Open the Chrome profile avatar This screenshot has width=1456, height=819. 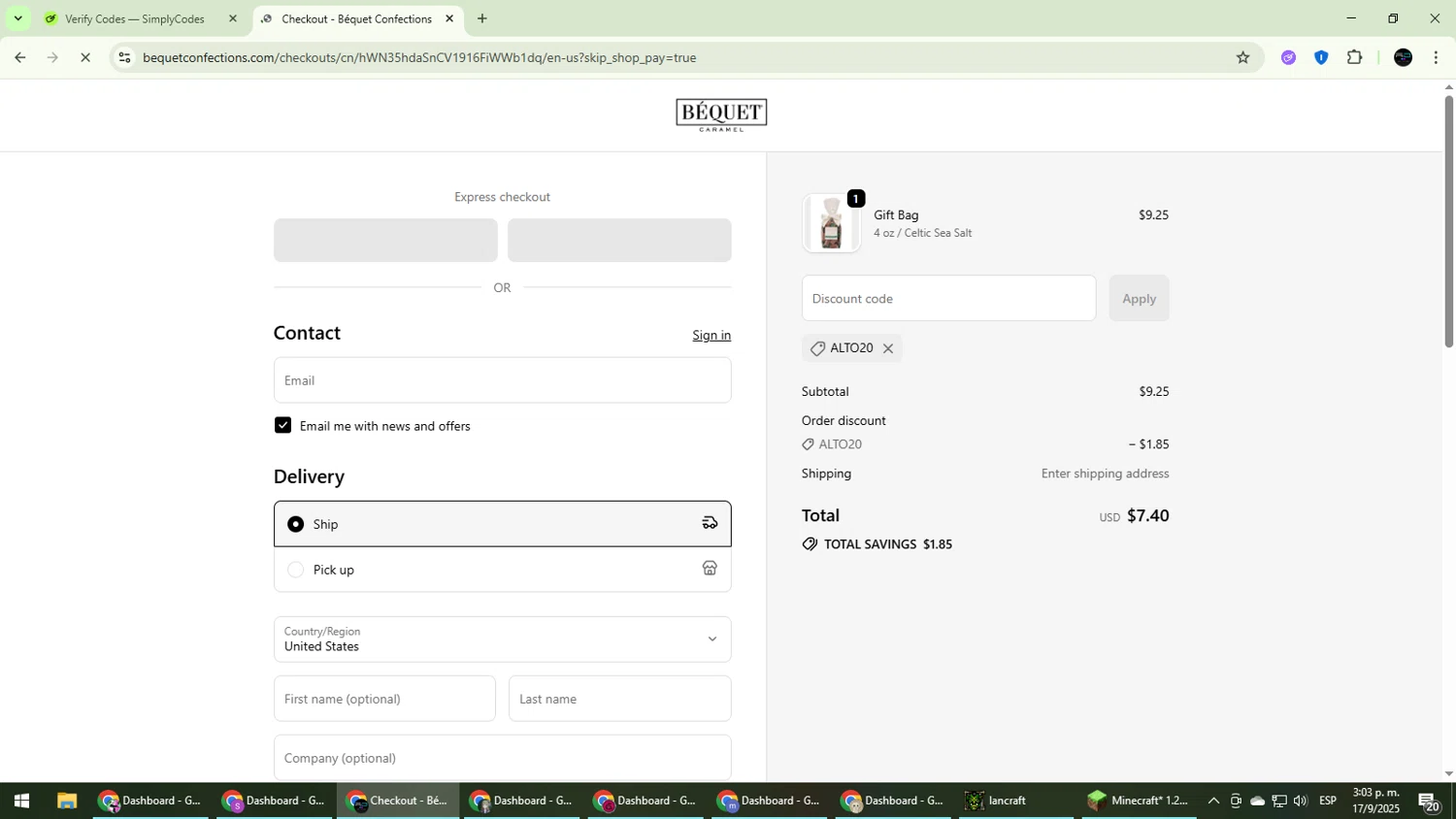point(1403,58)
